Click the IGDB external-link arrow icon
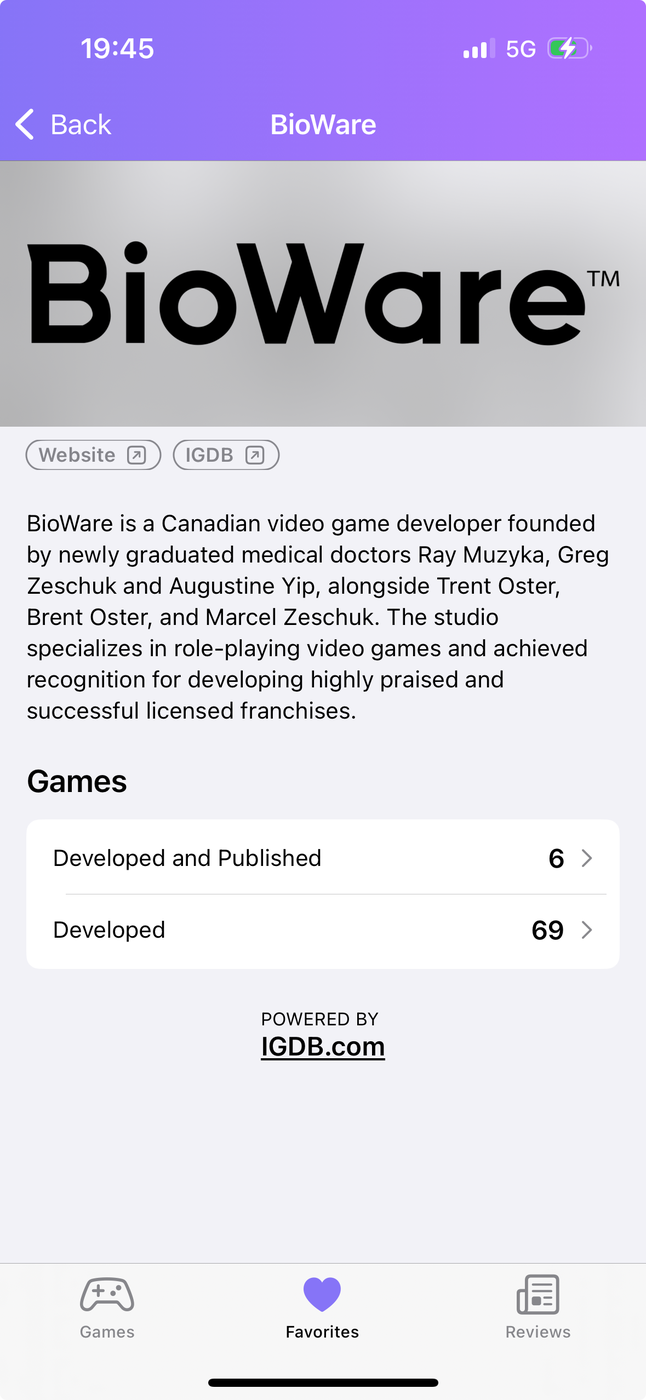Viewport: 646px width, 1400px height. click(x=255, y=455)
